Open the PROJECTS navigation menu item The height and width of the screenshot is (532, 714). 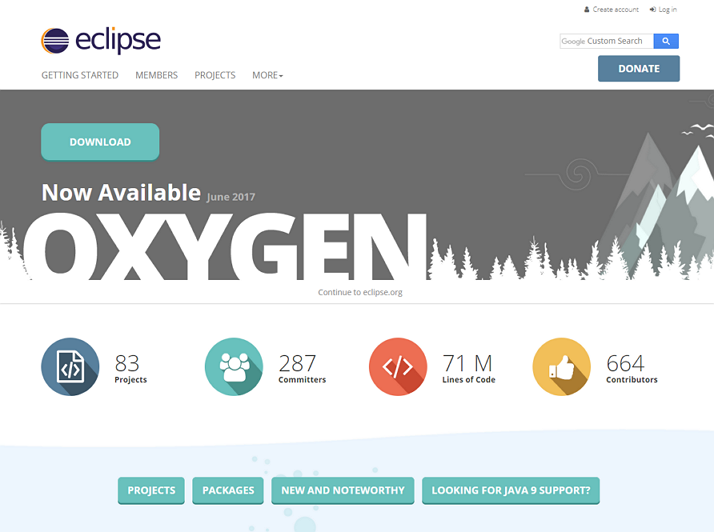[215, 75]
